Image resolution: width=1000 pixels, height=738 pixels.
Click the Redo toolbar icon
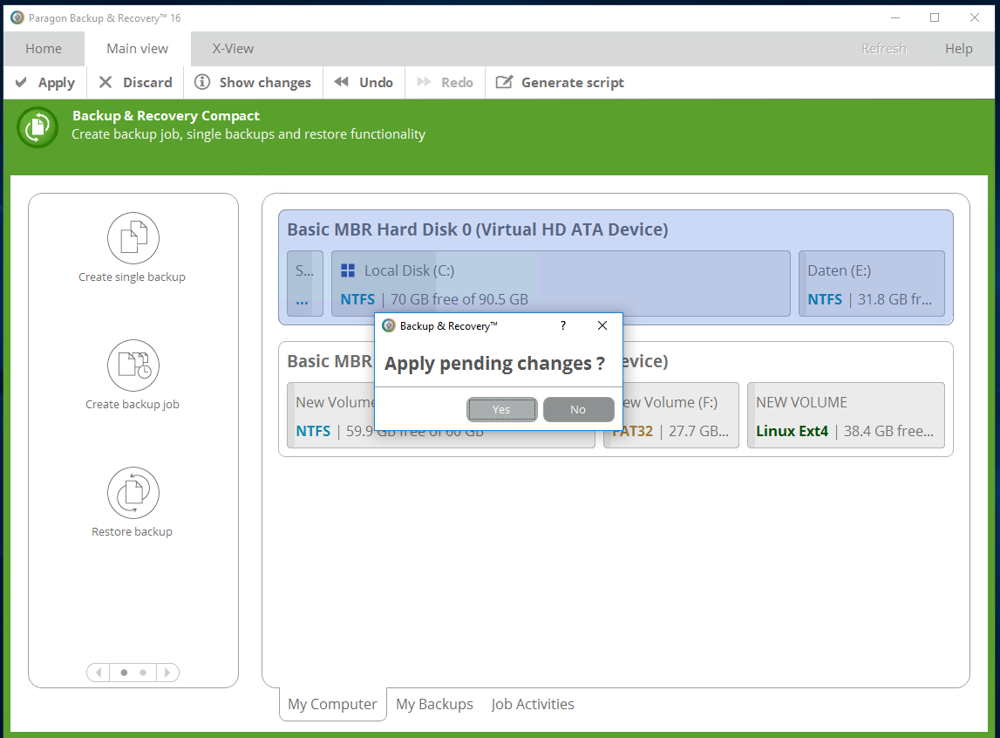pyautogui.click(x=422, y=82)
